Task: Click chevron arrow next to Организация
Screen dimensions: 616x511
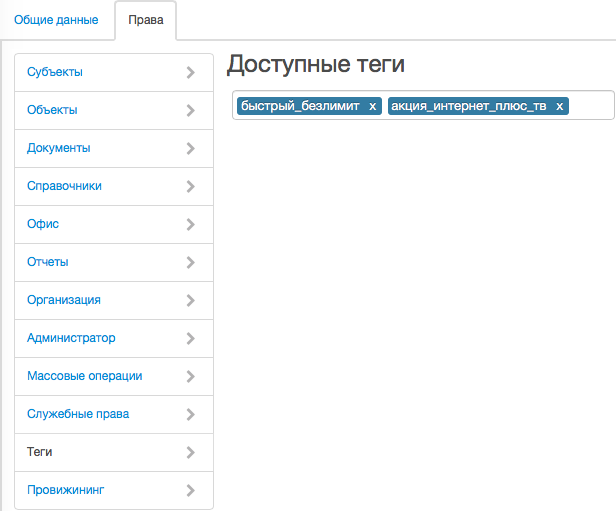Action: [191, 300]
